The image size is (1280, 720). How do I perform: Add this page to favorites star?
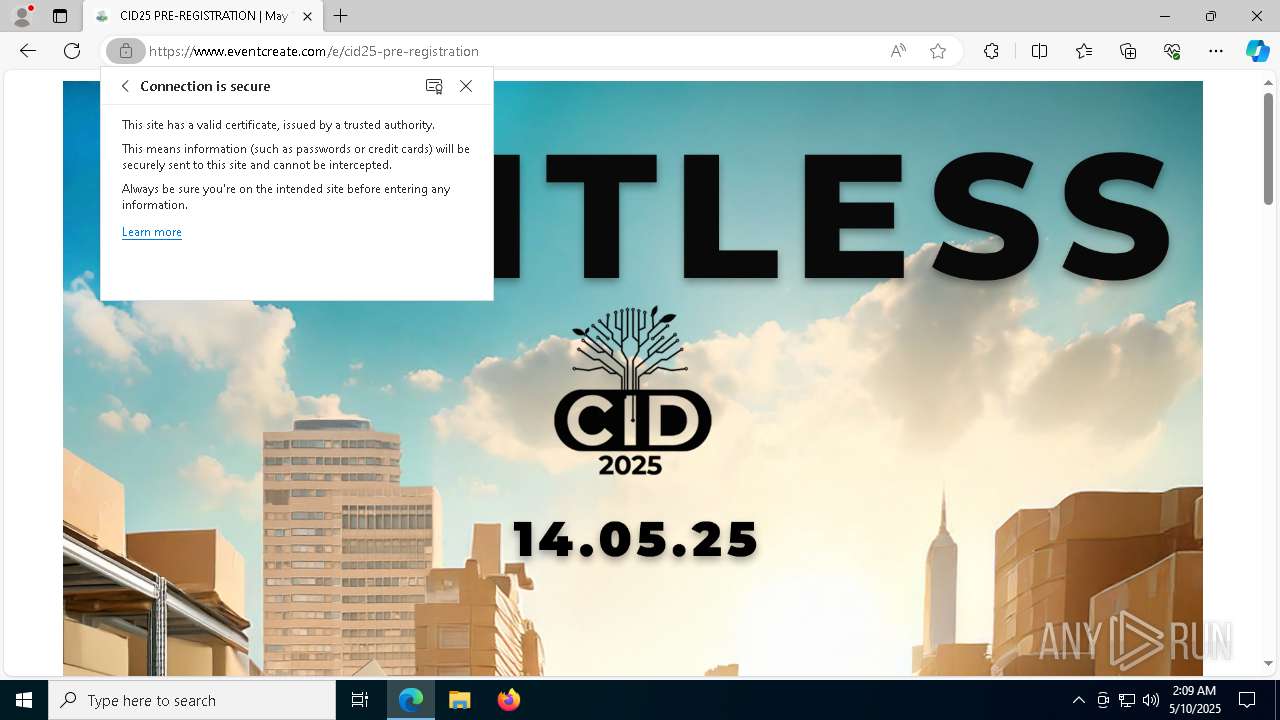(x=938, y=51)
